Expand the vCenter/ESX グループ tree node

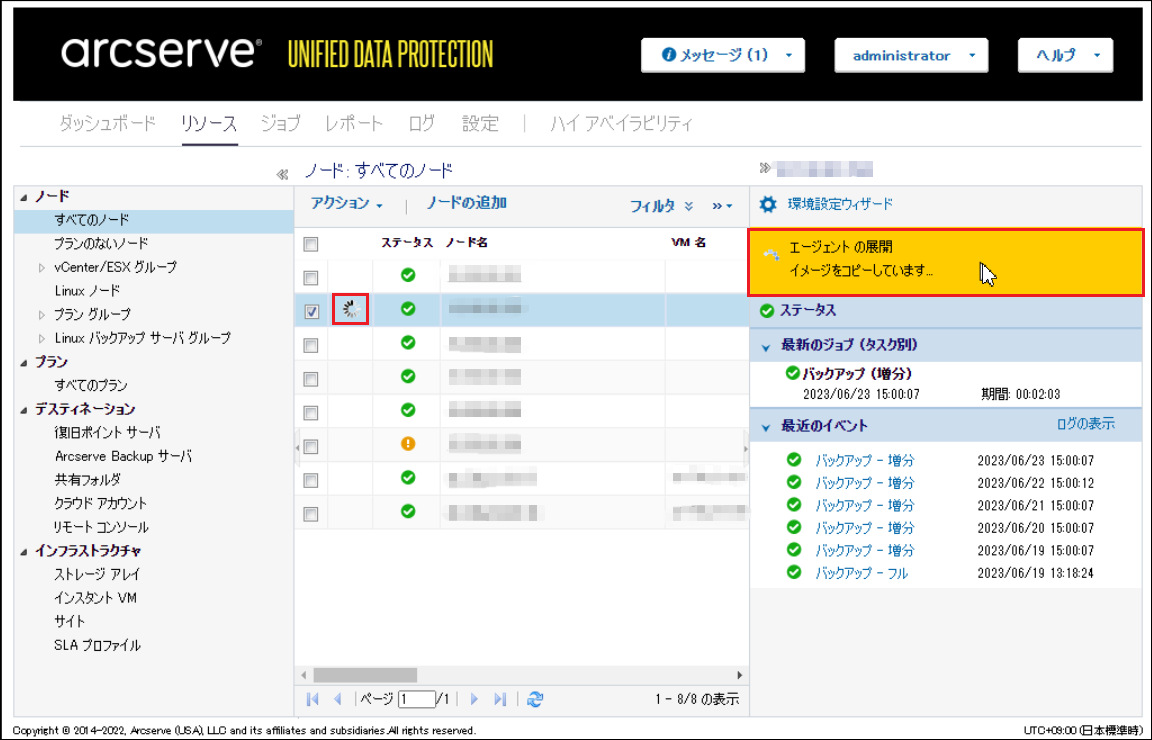click(x=42, y=268)
